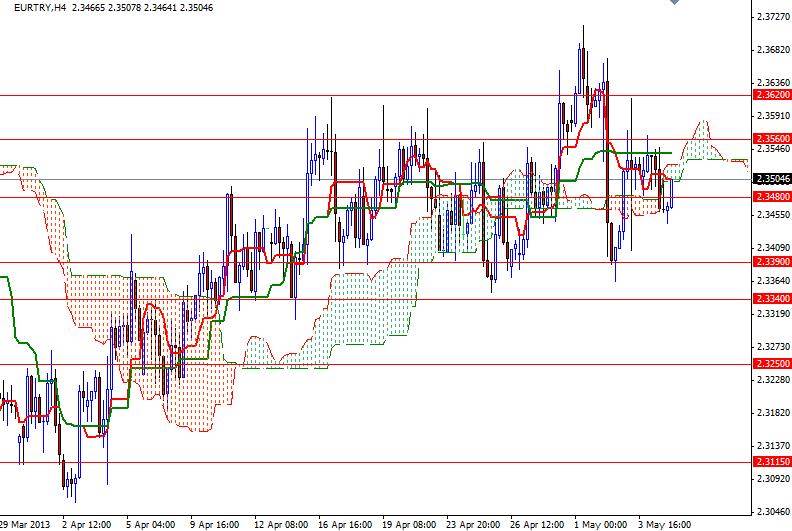The image size is (792, 531).
Task: Click the current price label 2.35046
Action: 772,179
